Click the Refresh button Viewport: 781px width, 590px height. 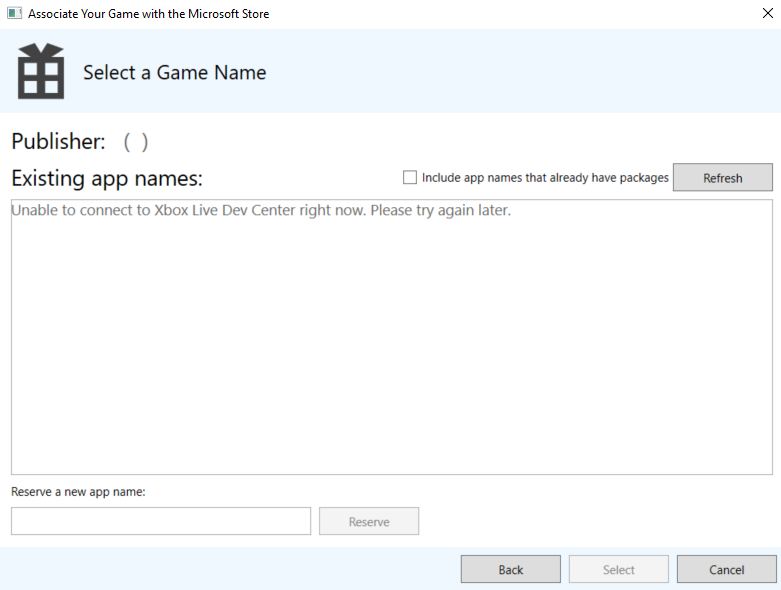pos(722,178)
